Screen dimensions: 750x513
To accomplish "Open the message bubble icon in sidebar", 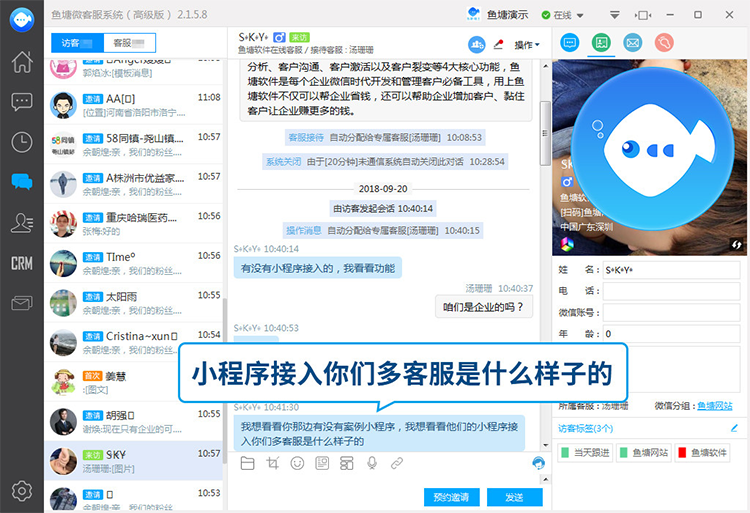I will click(x=22, y=102).
